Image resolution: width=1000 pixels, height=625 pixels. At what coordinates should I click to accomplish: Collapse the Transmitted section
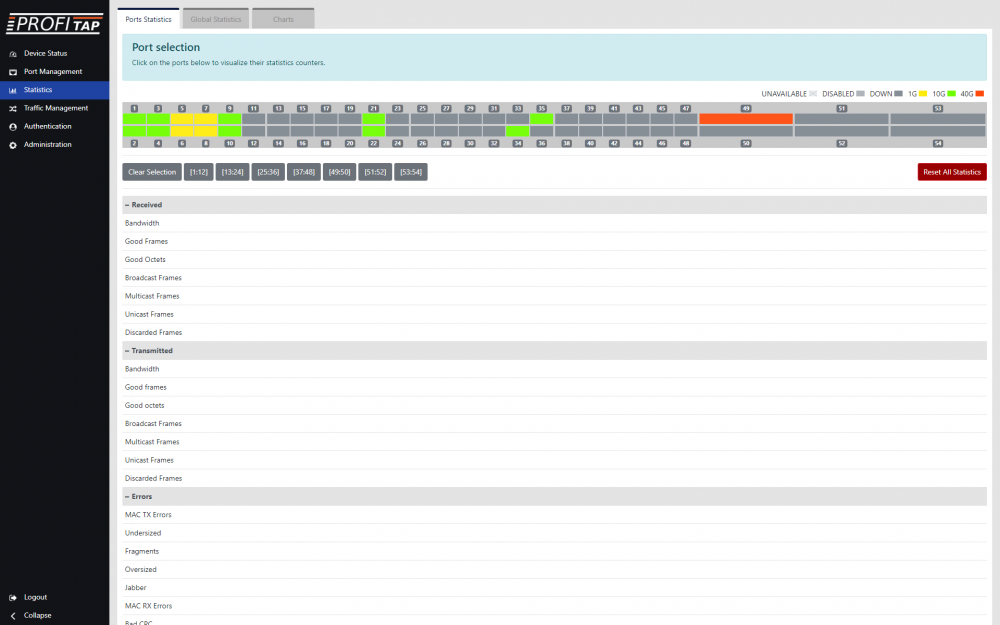click(x=127, y=351)
